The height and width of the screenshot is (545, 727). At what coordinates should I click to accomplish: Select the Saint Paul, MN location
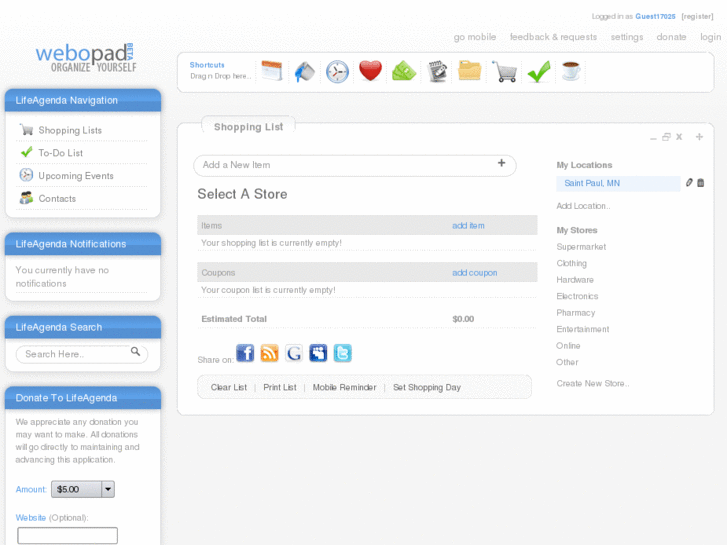pos(618,183)
